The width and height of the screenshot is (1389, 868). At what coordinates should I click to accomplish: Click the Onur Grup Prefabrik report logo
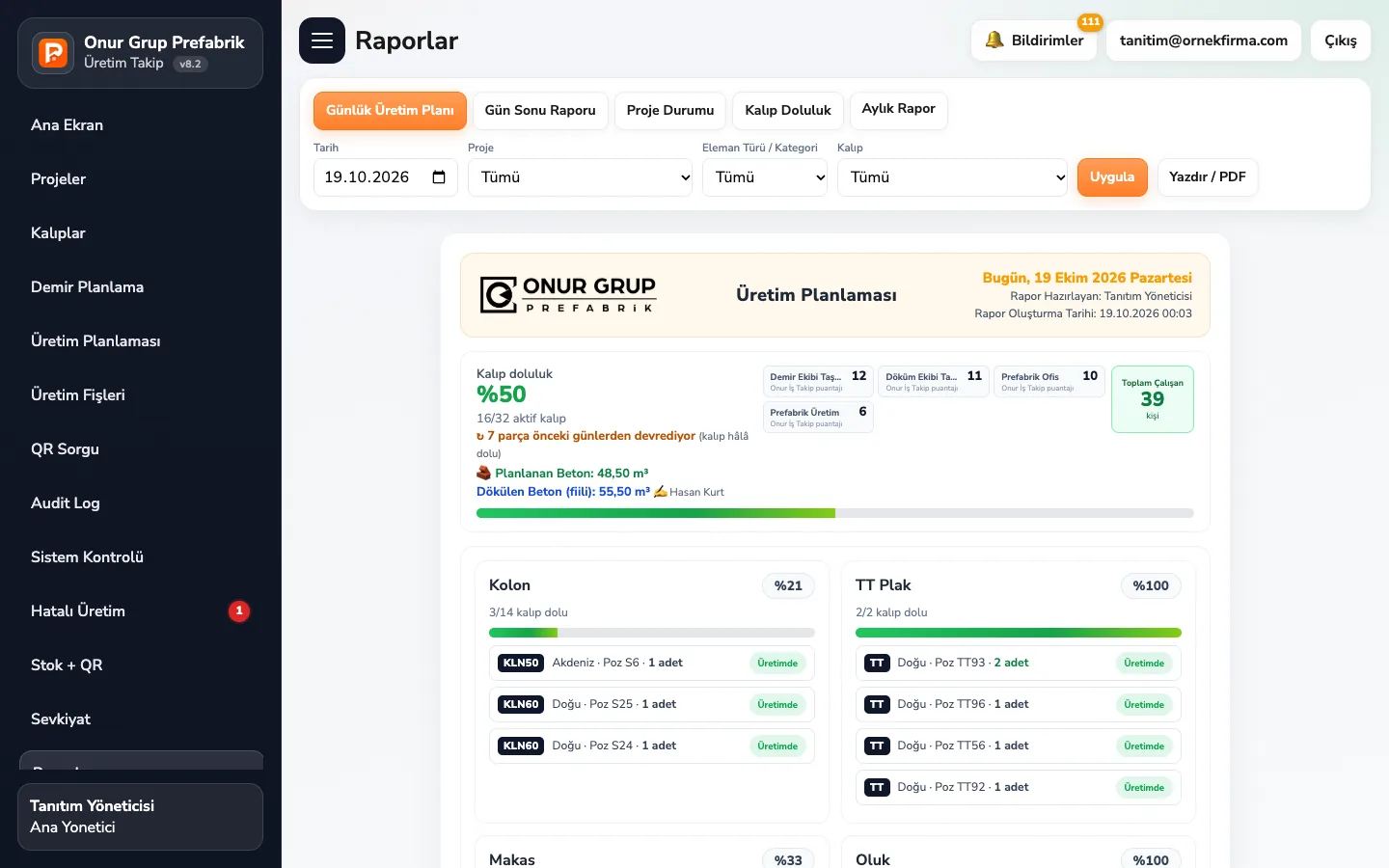coord(568,294)
